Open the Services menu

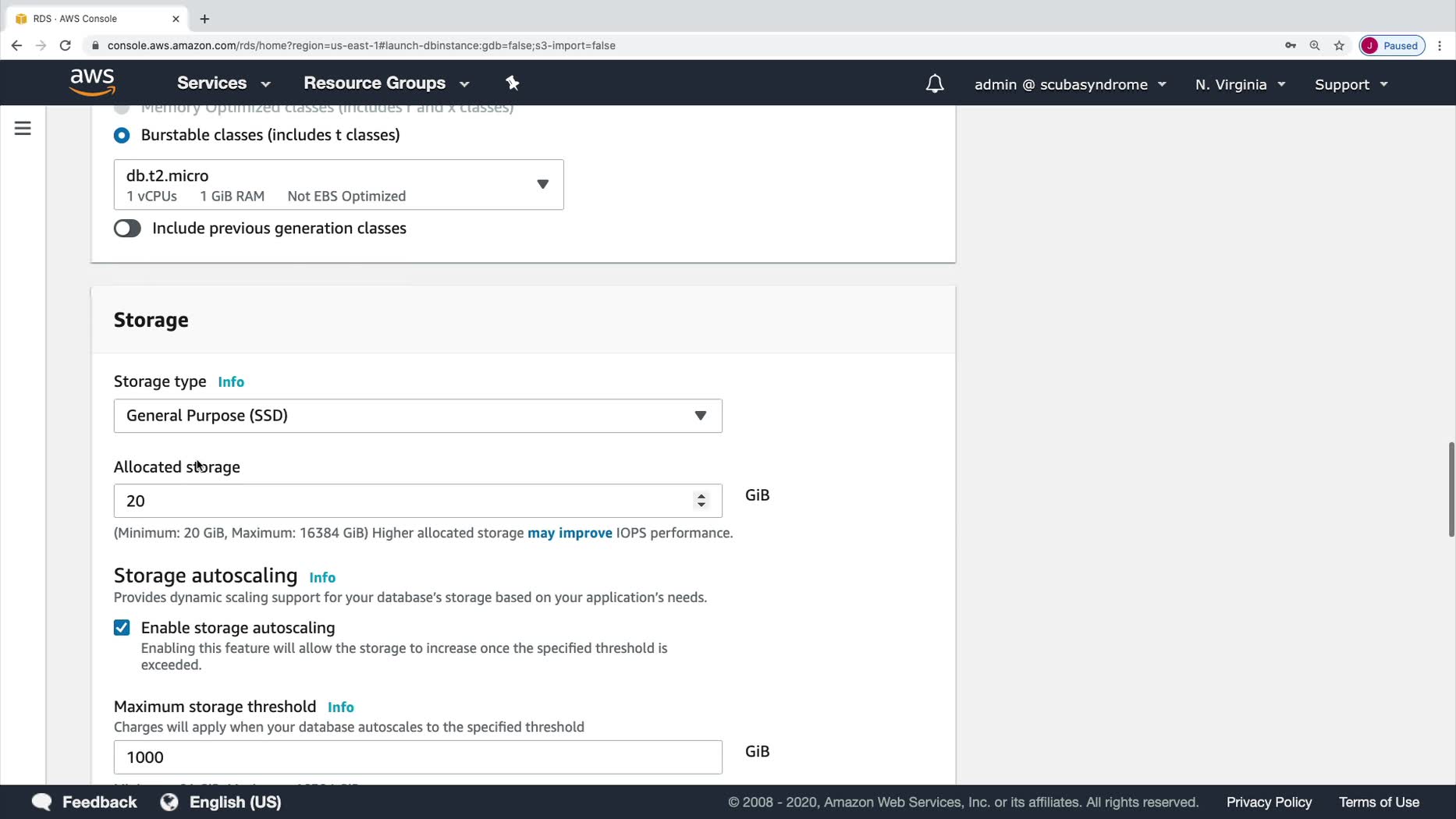tap(223, 83)
